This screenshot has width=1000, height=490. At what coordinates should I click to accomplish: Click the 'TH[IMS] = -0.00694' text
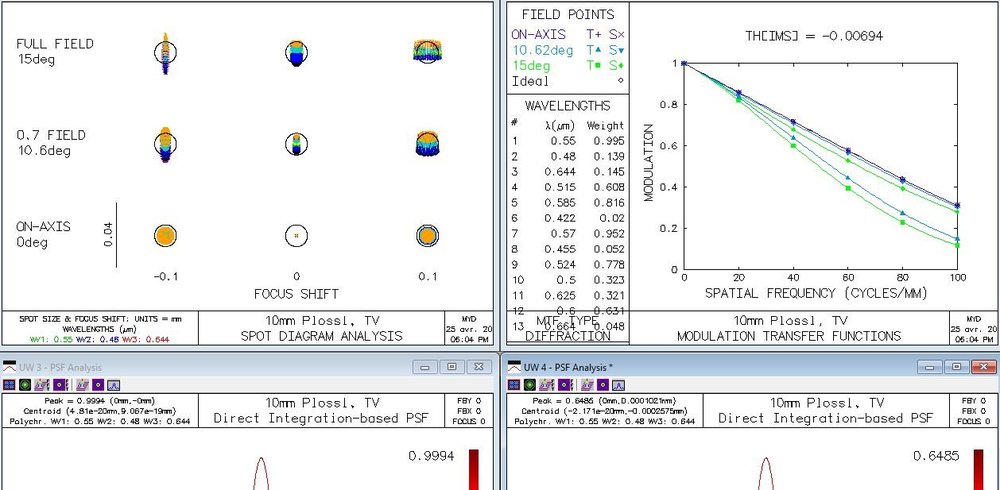coord(814,36)
